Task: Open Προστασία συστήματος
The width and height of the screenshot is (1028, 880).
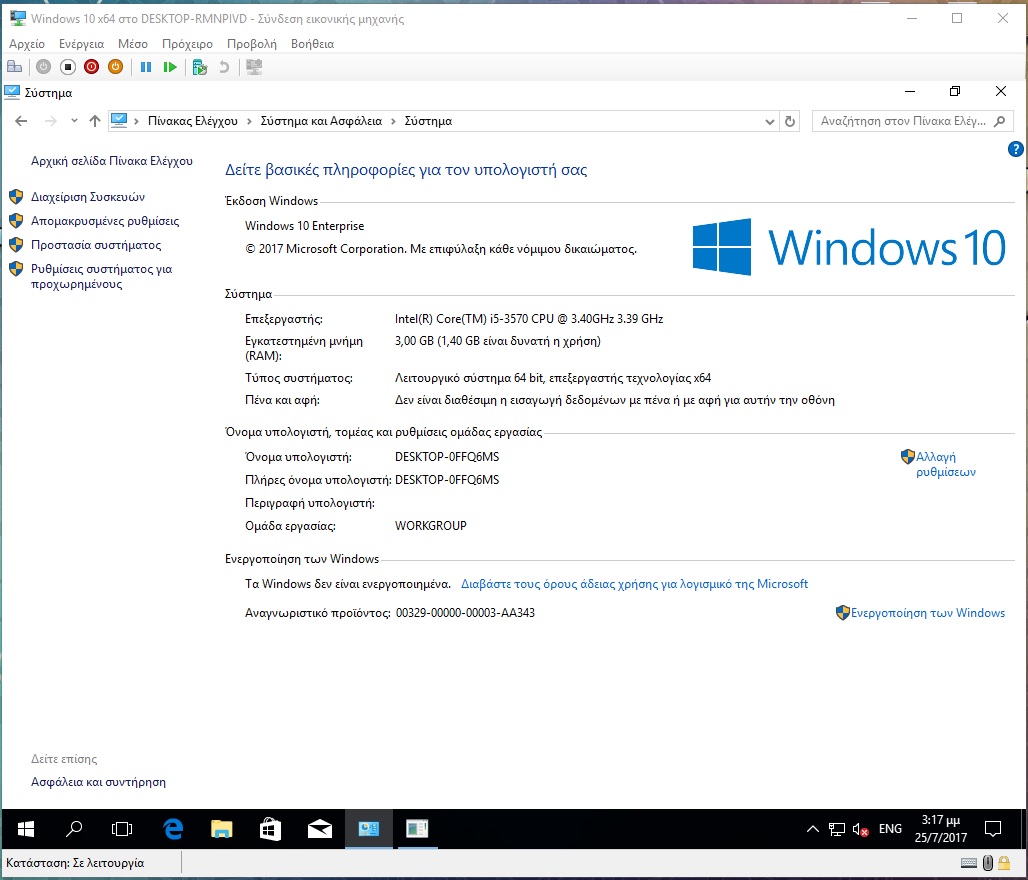Action: 96,245
